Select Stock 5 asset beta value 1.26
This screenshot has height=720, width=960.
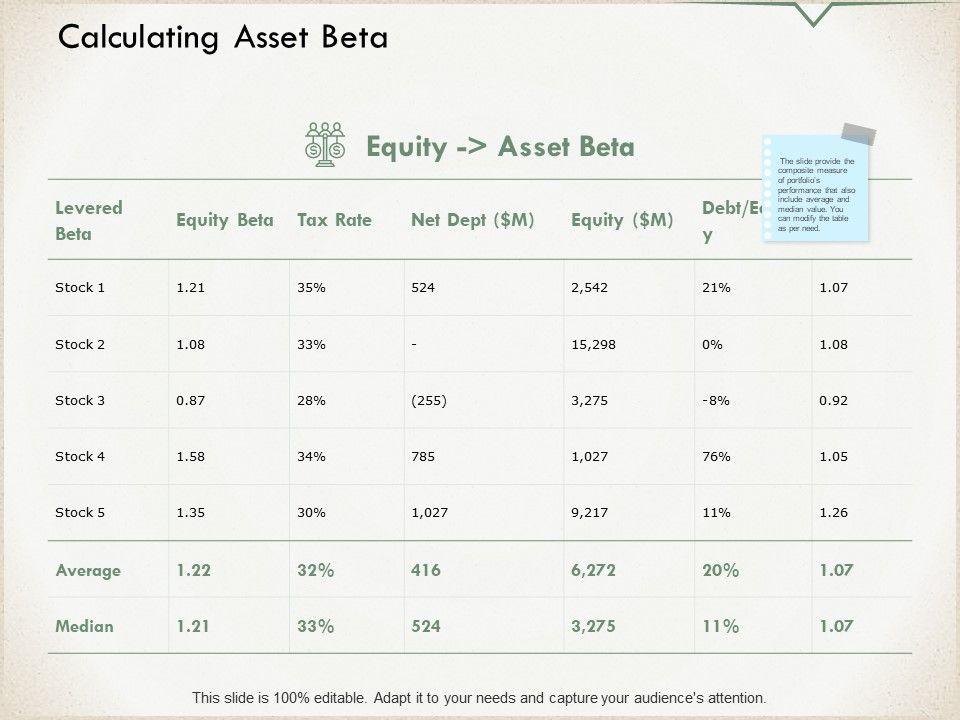point(832,513)
